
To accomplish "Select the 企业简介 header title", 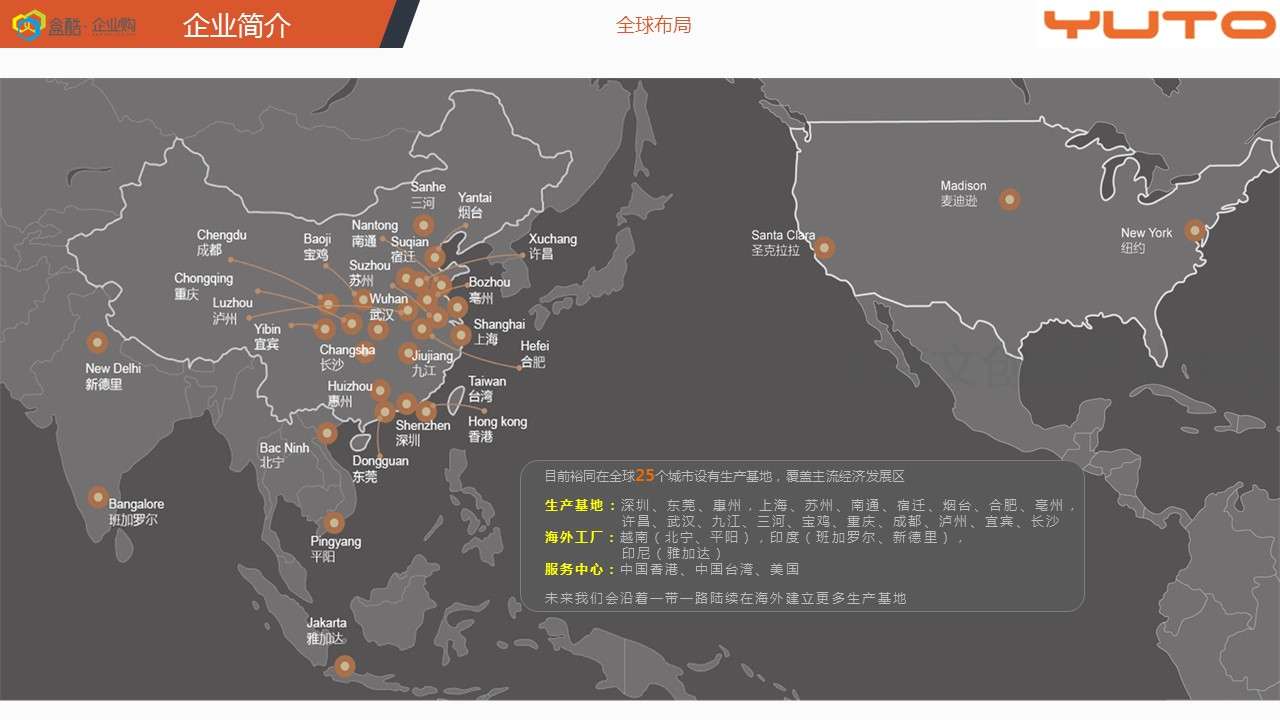I will coord(237,26).
